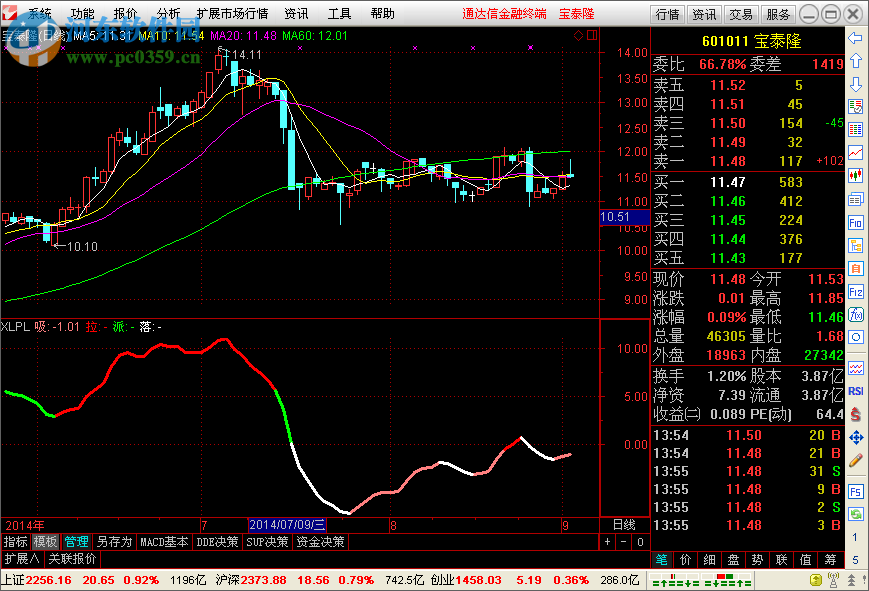Jump to next stock with down arrow

point(855,84)
